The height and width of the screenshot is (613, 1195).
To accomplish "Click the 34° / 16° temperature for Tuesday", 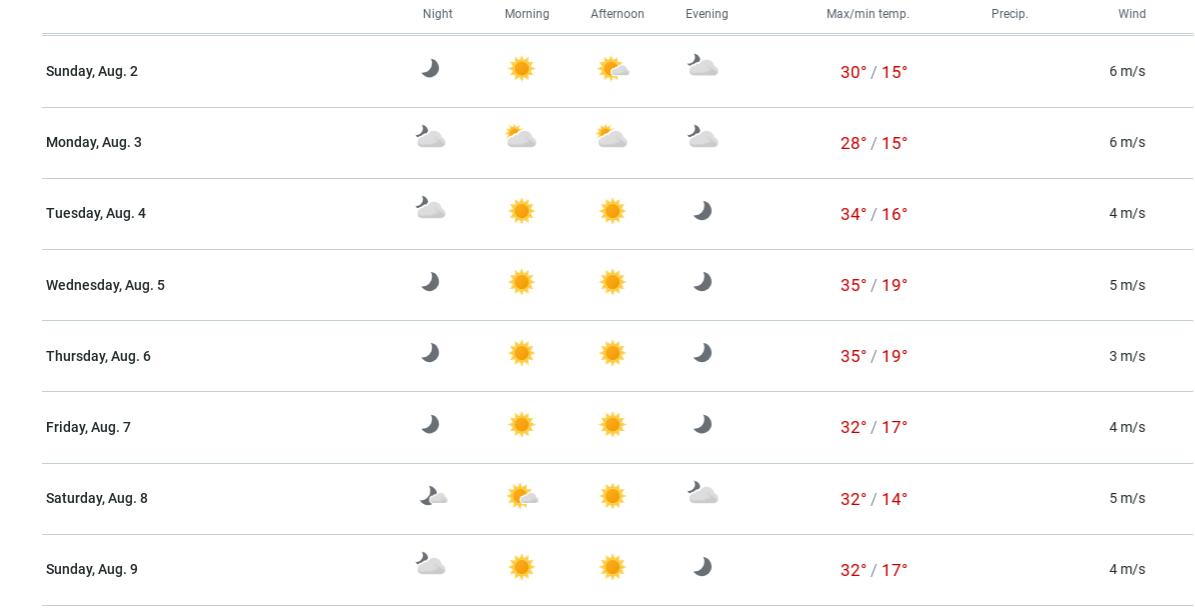I will coord(874,214).
